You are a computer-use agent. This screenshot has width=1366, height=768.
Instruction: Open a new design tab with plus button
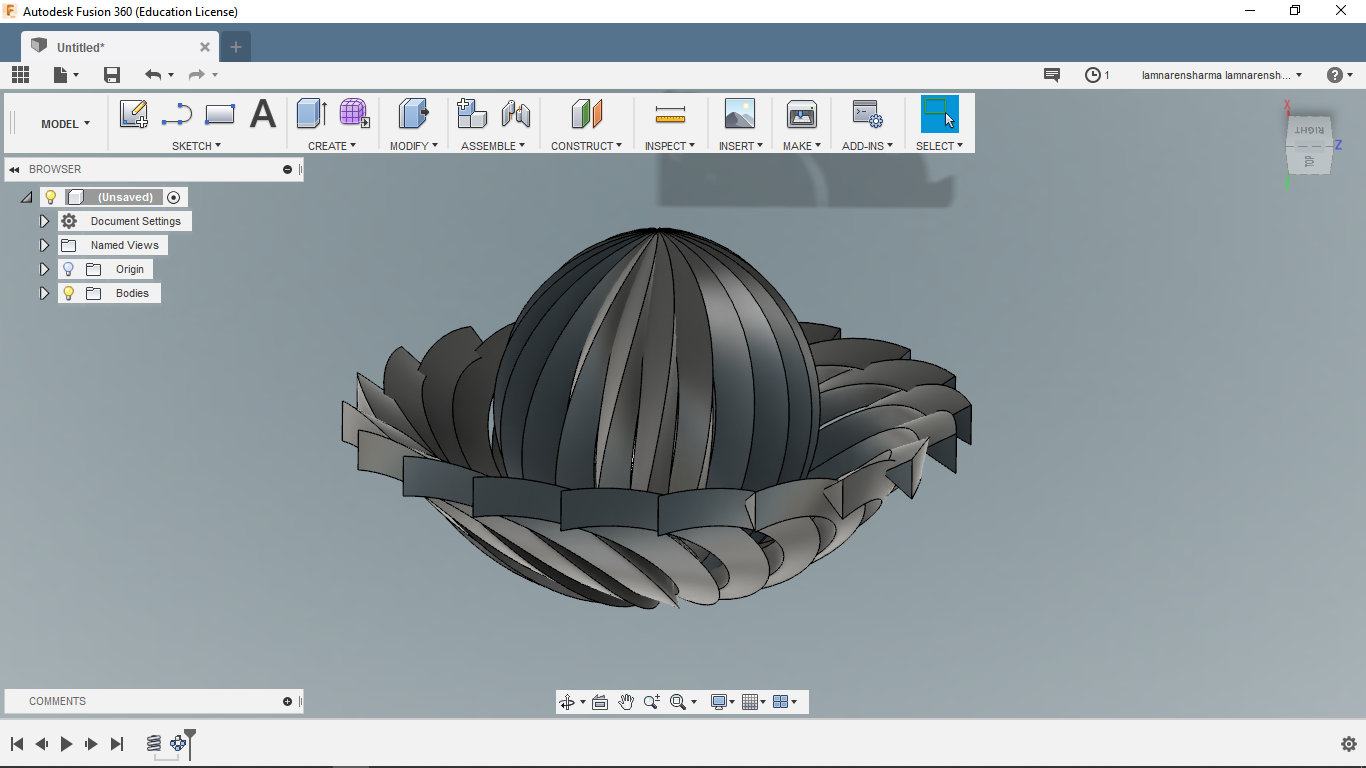pos(236,47)
